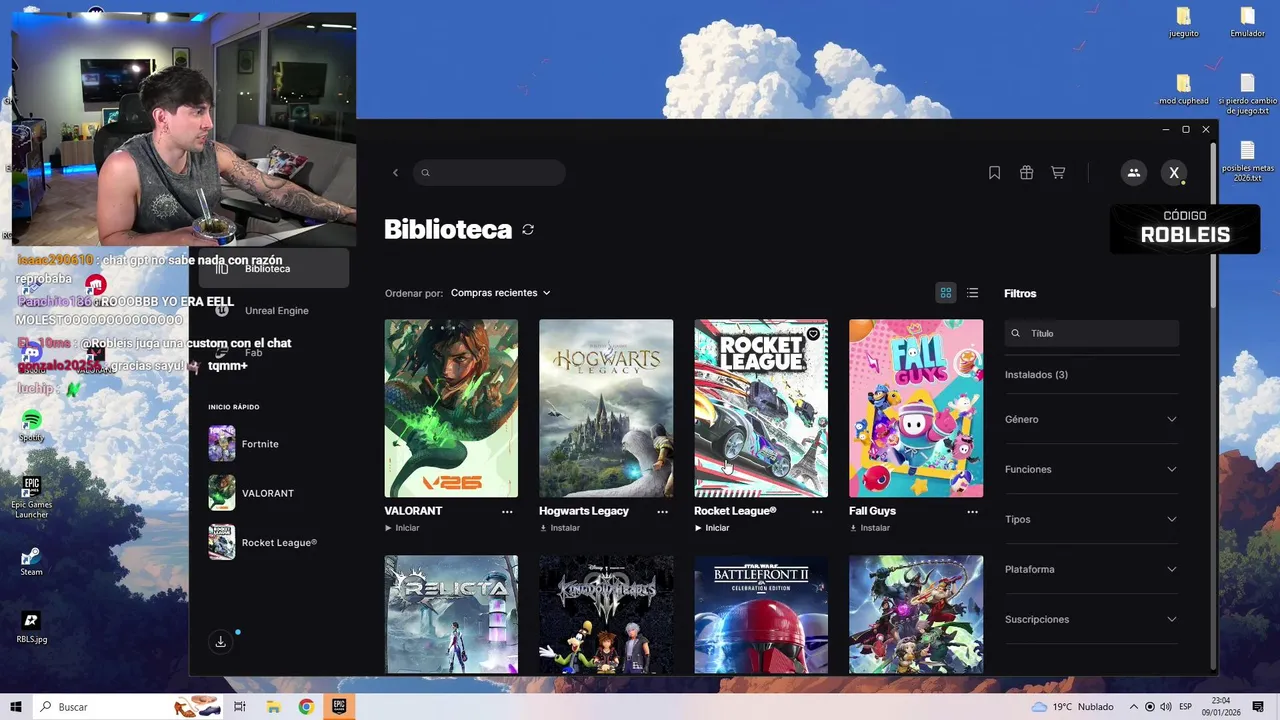Open the Windows Start menu
Screen dimensions: 1280x720
point(16,707)
